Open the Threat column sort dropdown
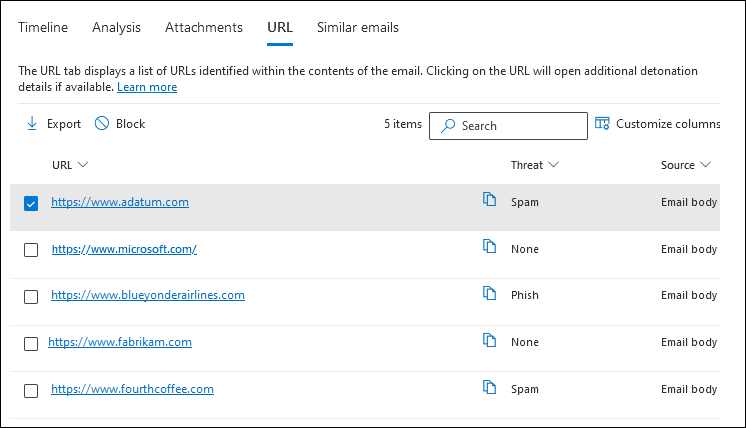The height and width of the screenshot is (428, 746). point(553,165)
